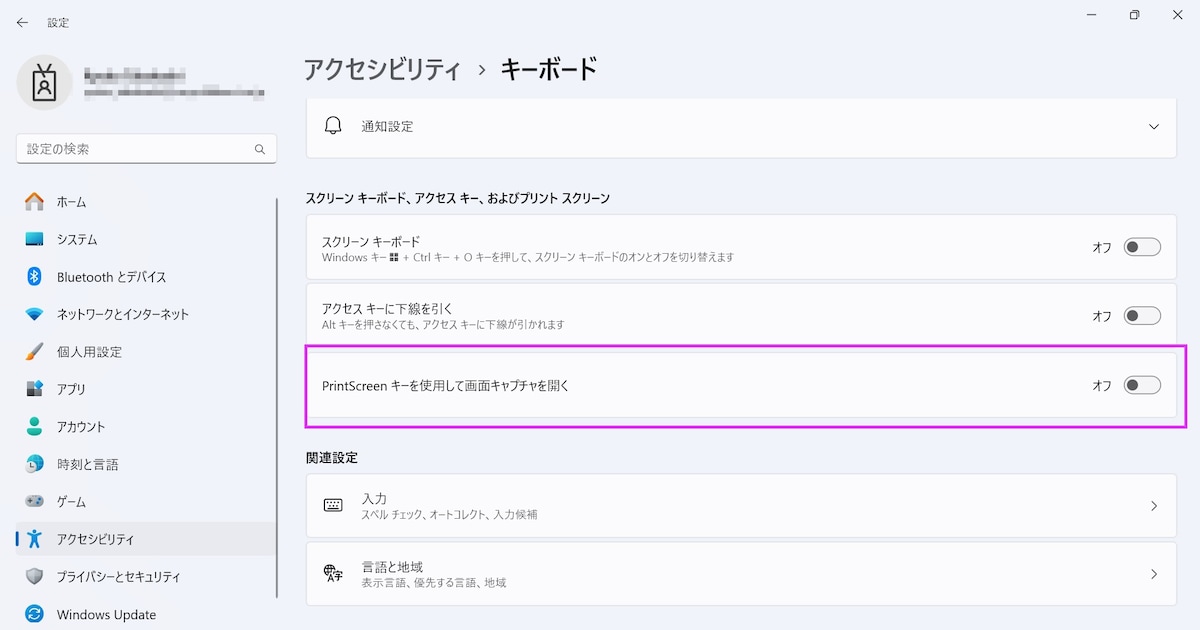
Task: Click the blurred account name
Action: tap(135, 75)
